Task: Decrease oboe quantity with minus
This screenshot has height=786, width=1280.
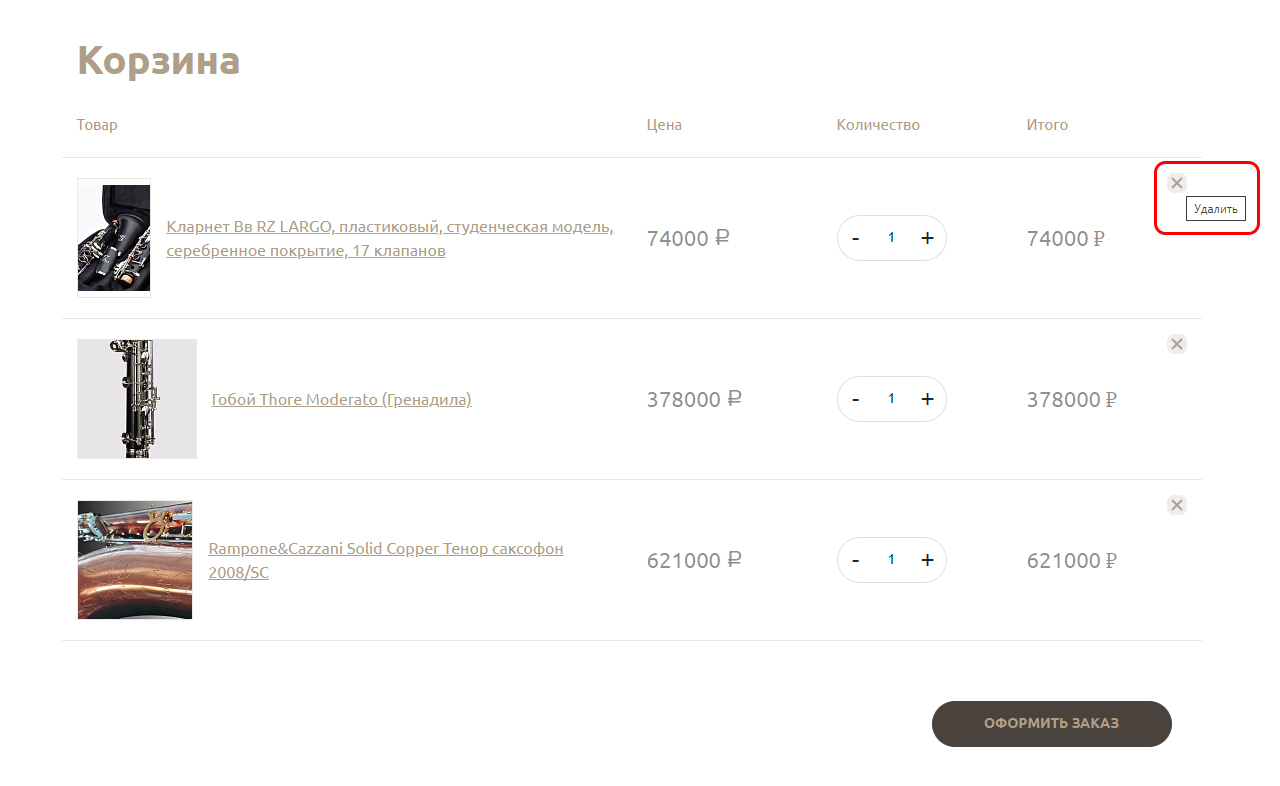Action: (856, 399)
